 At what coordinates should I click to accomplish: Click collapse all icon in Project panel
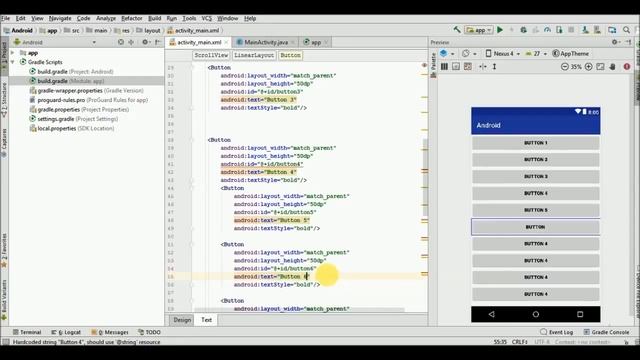131,42
